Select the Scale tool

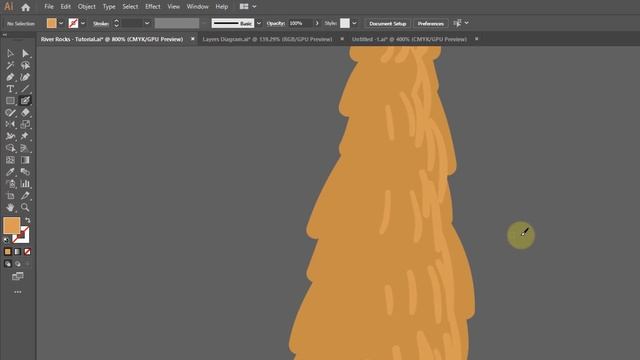[25, 124]
